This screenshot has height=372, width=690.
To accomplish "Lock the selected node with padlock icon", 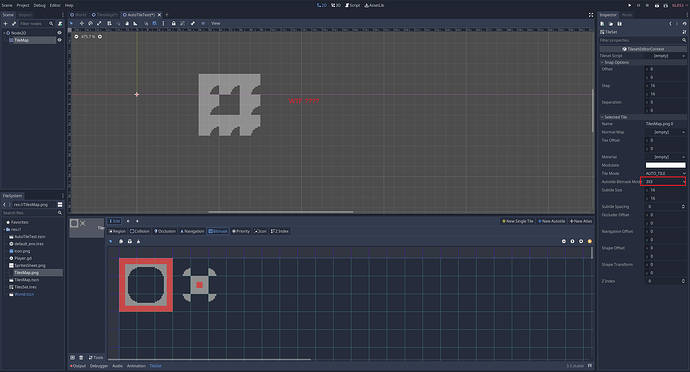I will (x=173, y=23).
